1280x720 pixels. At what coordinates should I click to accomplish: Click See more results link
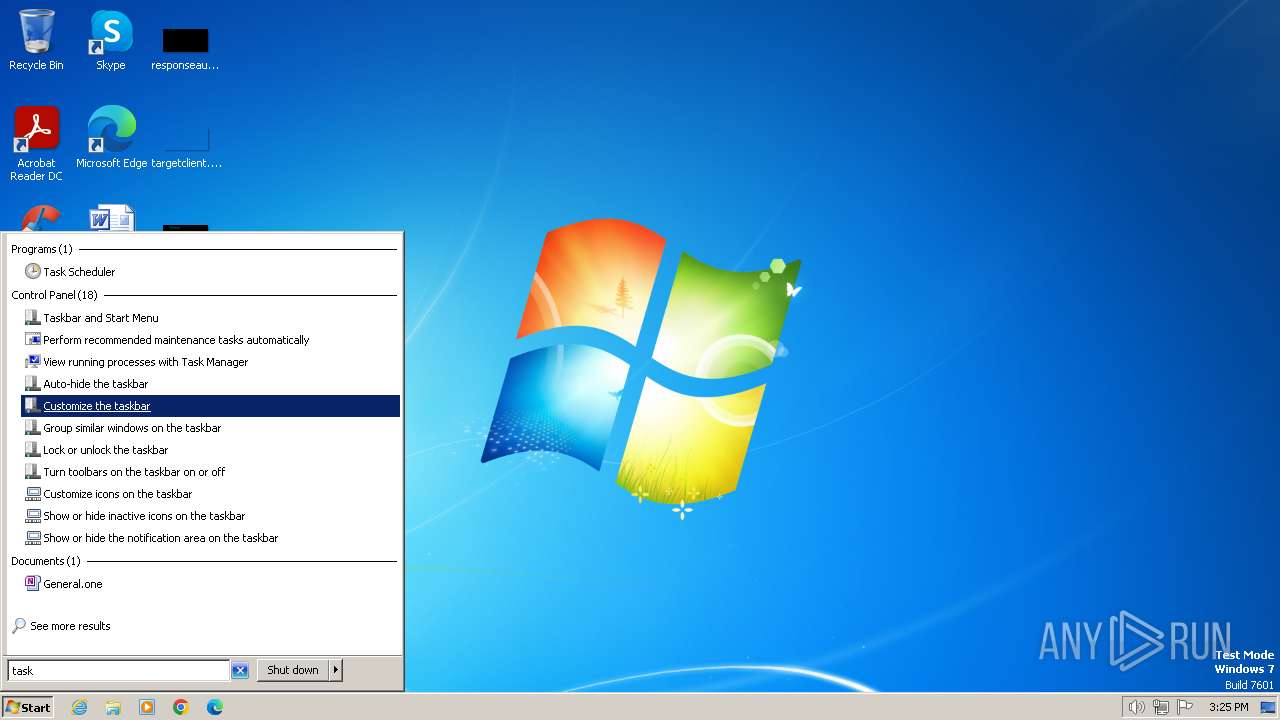pyautogui.click(x=70, y=626)
